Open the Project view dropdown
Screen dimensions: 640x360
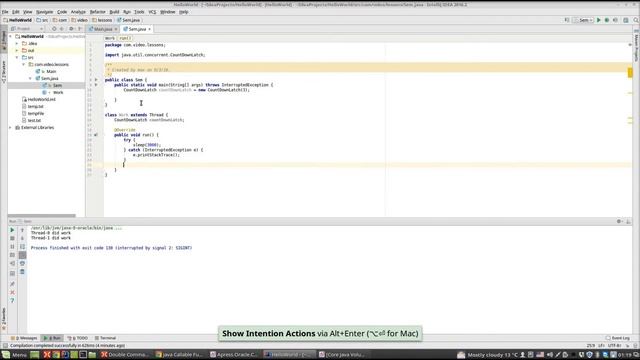click(x=27, y=29)
